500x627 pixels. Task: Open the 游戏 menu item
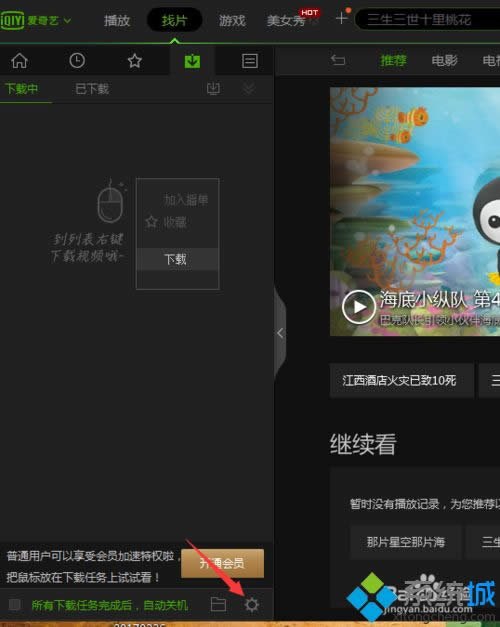pos(232,20)
